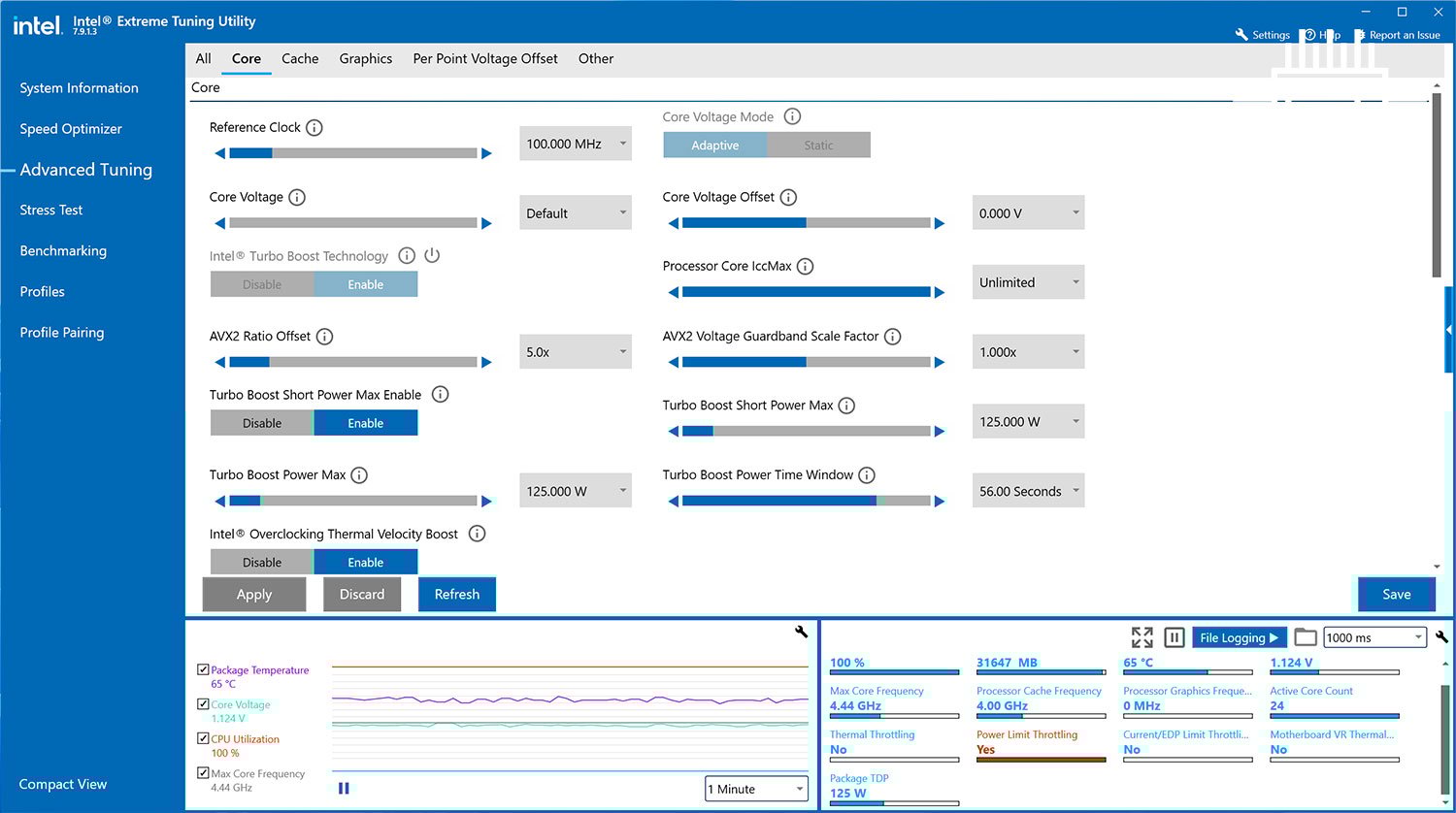
Task: Adjust the AVX2 Ratio Offset slider
Action: click(353, 362)
